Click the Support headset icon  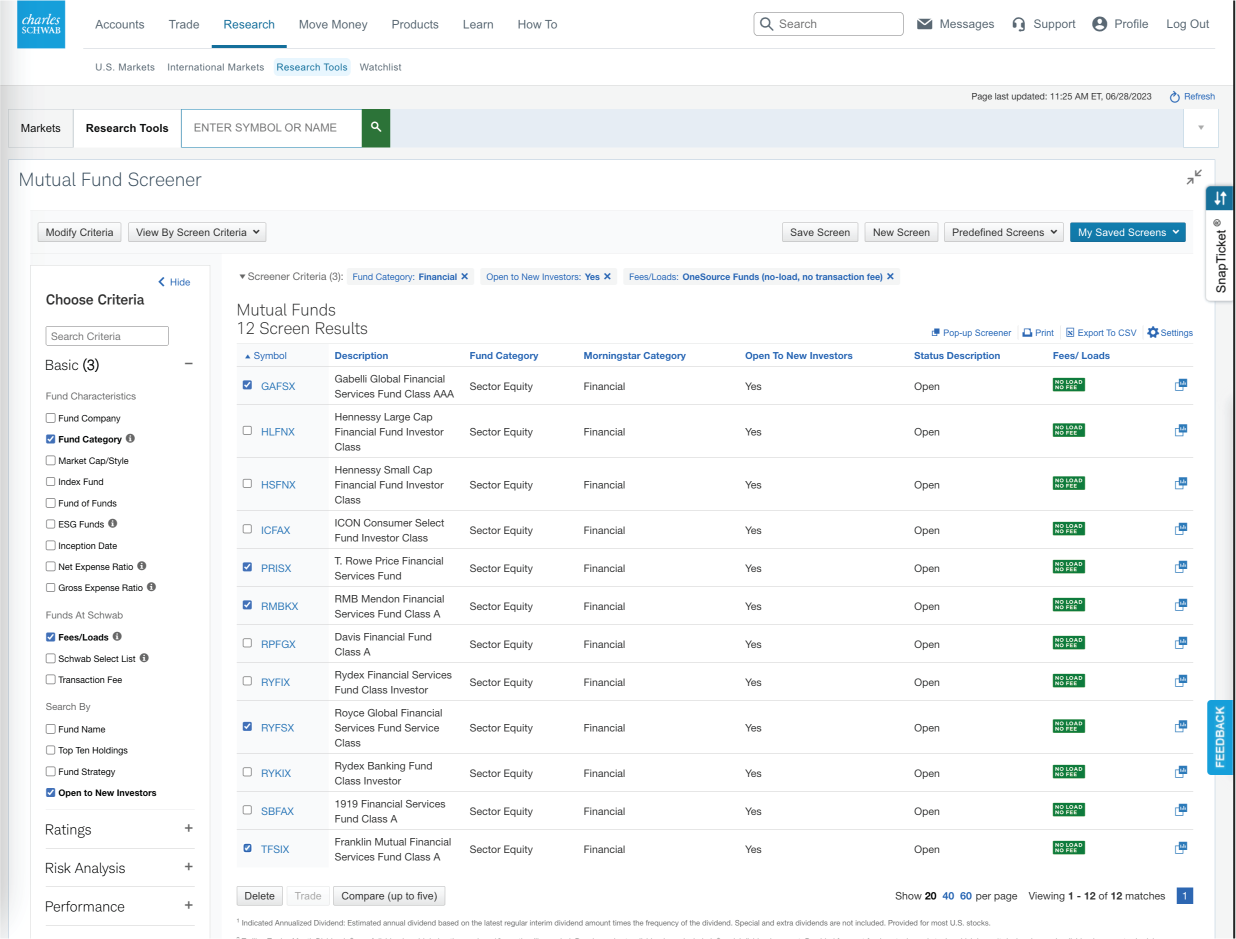point(1019,24)
